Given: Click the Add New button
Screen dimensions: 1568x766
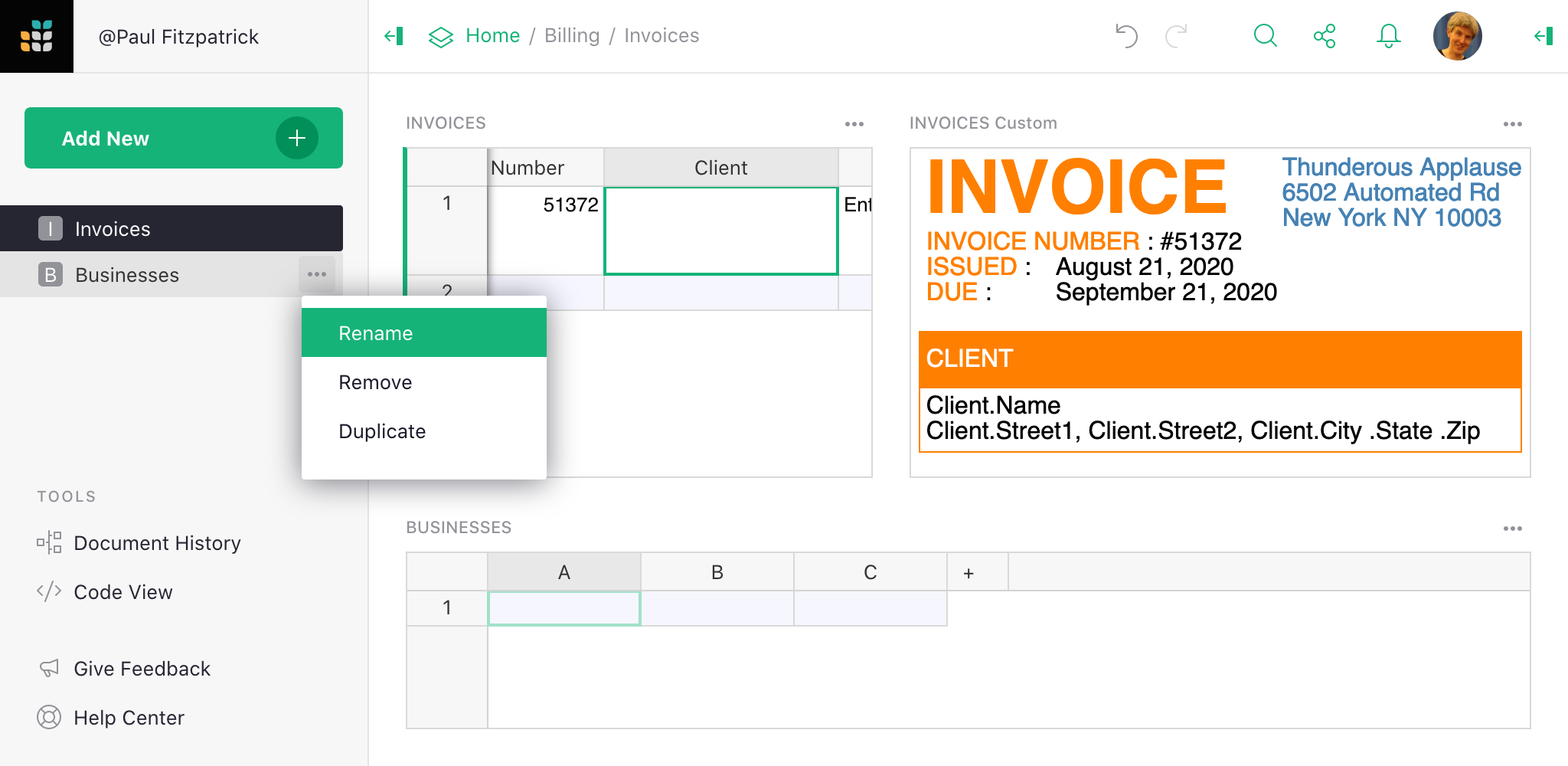Looking at the screenshot, I should tap(183, 138).
